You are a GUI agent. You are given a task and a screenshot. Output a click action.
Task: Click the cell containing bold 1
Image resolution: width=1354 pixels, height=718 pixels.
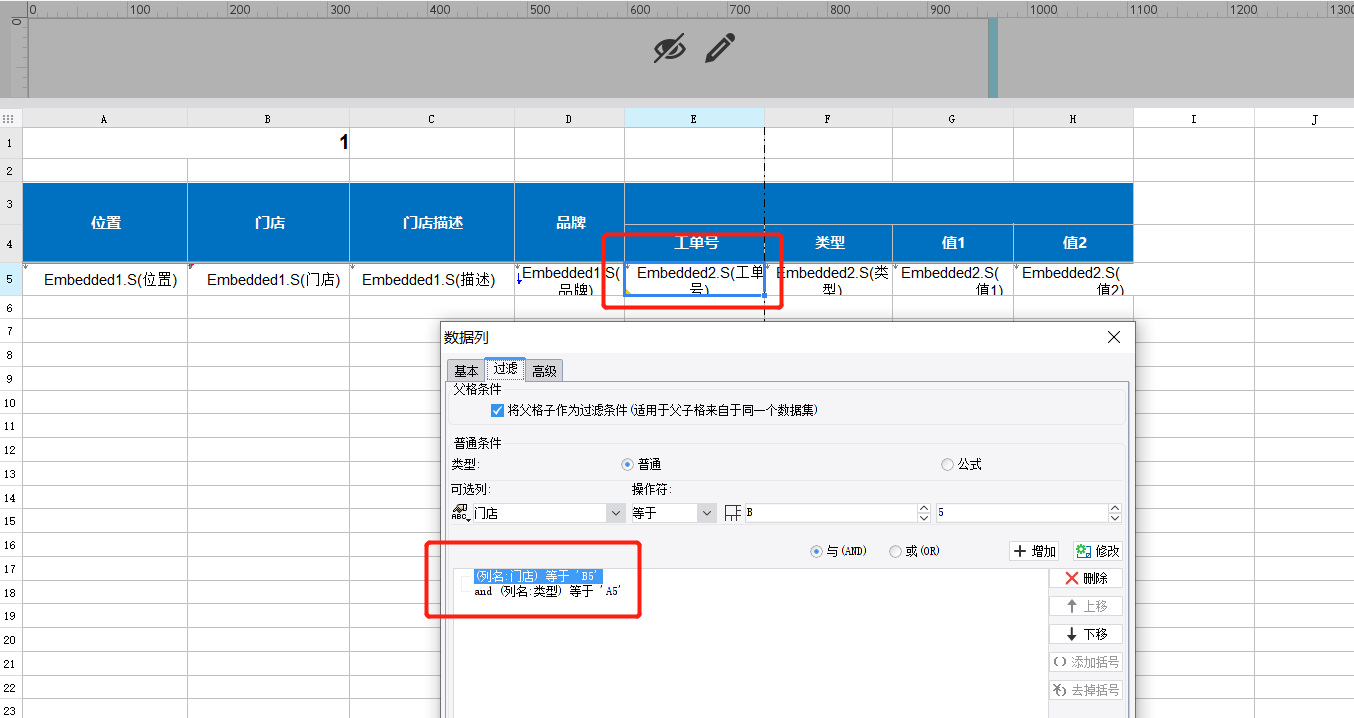click(186, 143)
